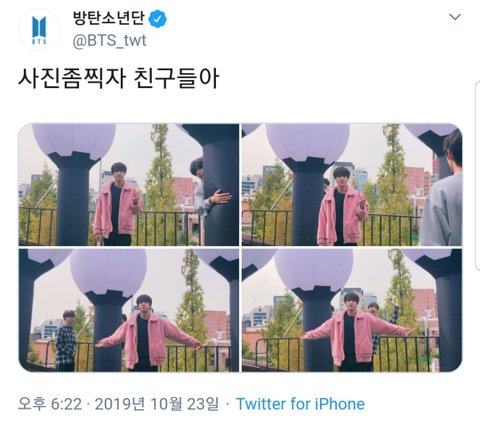The image size is (480, 429).
Task: View the bottom-left photo with arms spread
Action: [129, 310]
